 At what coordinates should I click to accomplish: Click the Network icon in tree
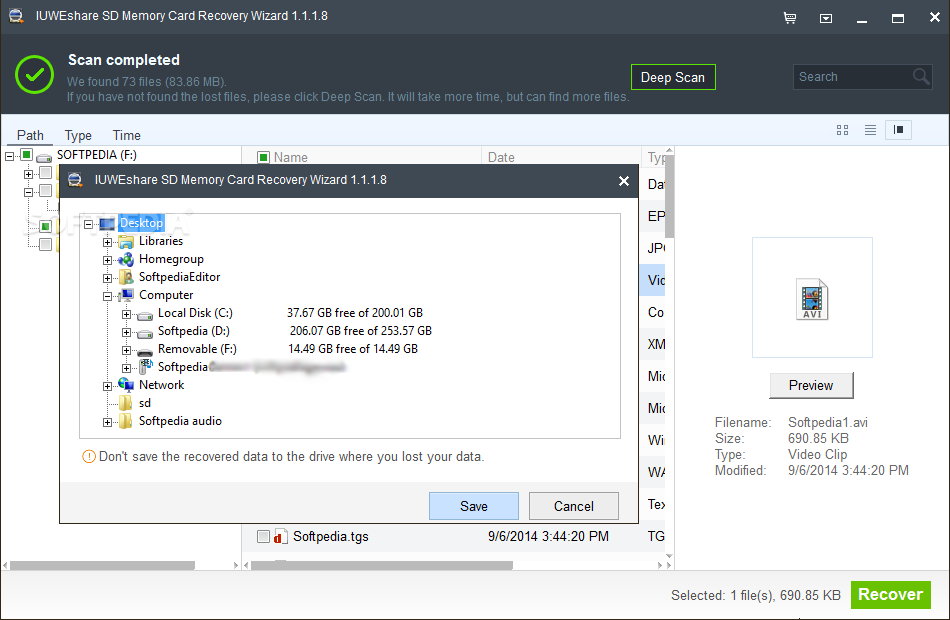point(126,384)
